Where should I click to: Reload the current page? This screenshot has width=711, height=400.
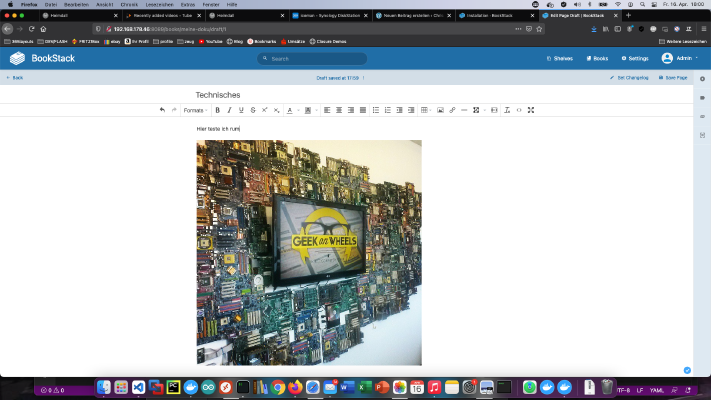tap(31, 29)
